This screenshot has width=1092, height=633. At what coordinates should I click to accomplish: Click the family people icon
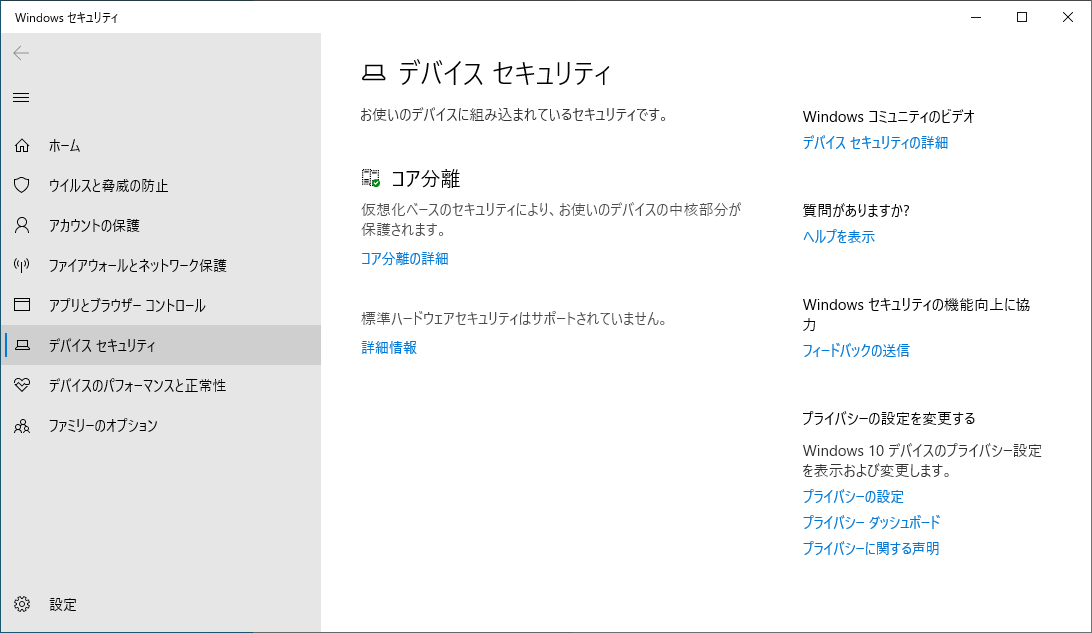(22, 425)
